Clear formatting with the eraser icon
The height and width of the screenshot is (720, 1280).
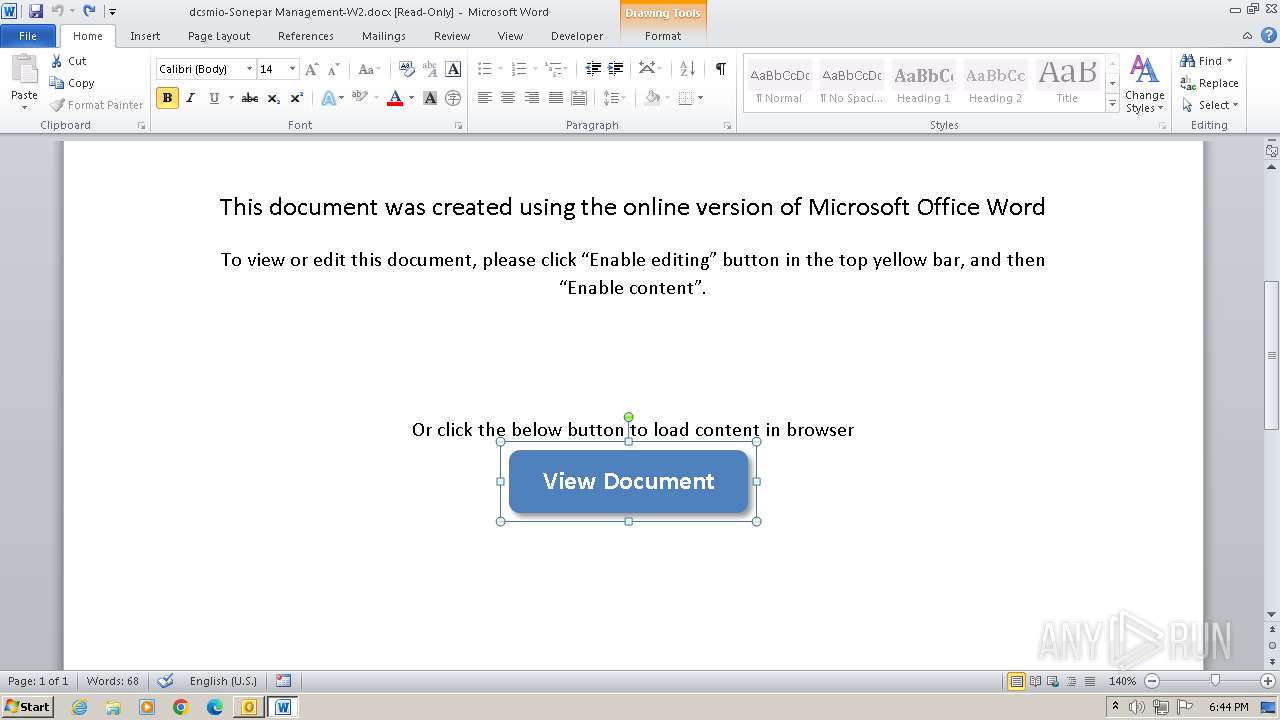tap(407, 69)
